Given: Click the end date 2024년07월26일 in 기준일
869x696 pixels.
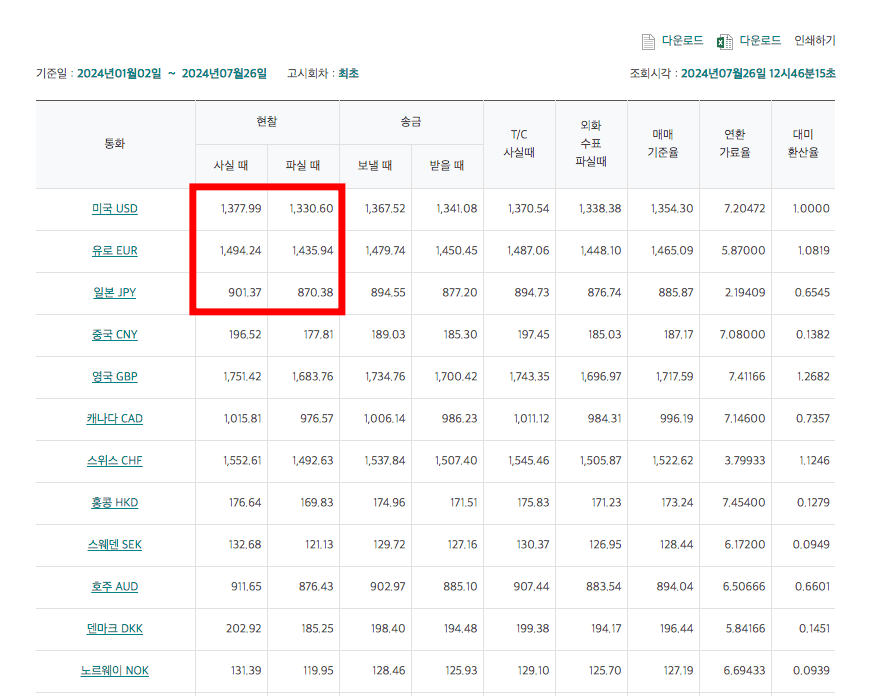Looking at the screenshot, I should pos(224,74).
